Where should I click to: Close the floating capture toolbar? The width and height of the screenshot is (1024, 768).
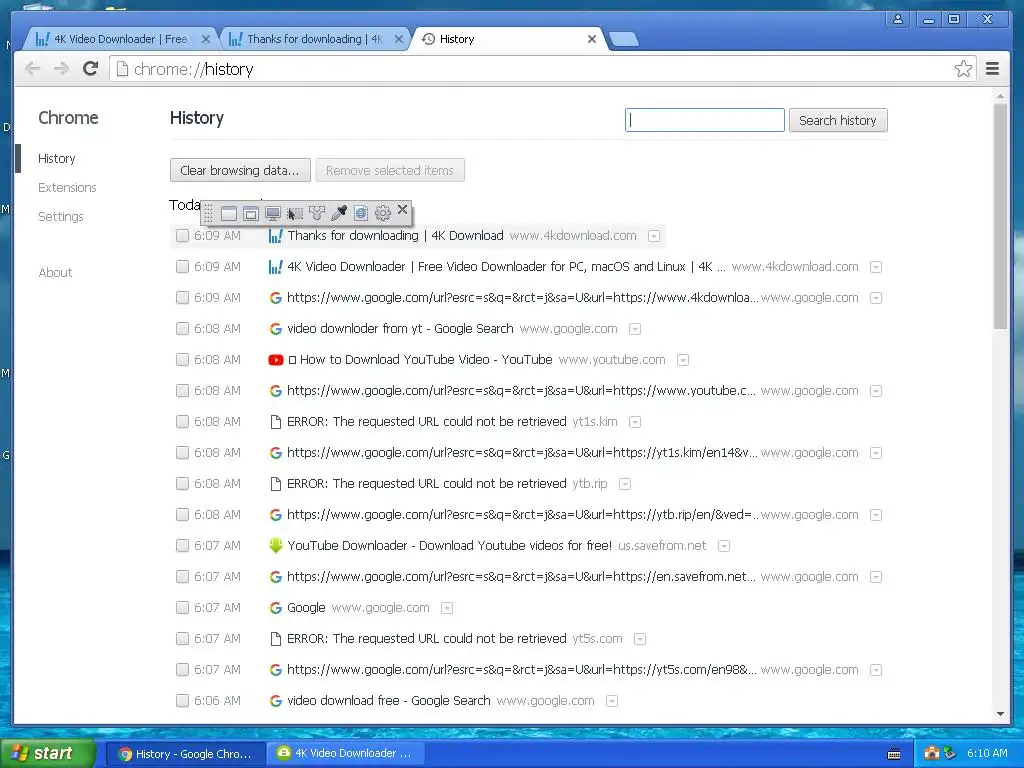(x=402, y=210)
